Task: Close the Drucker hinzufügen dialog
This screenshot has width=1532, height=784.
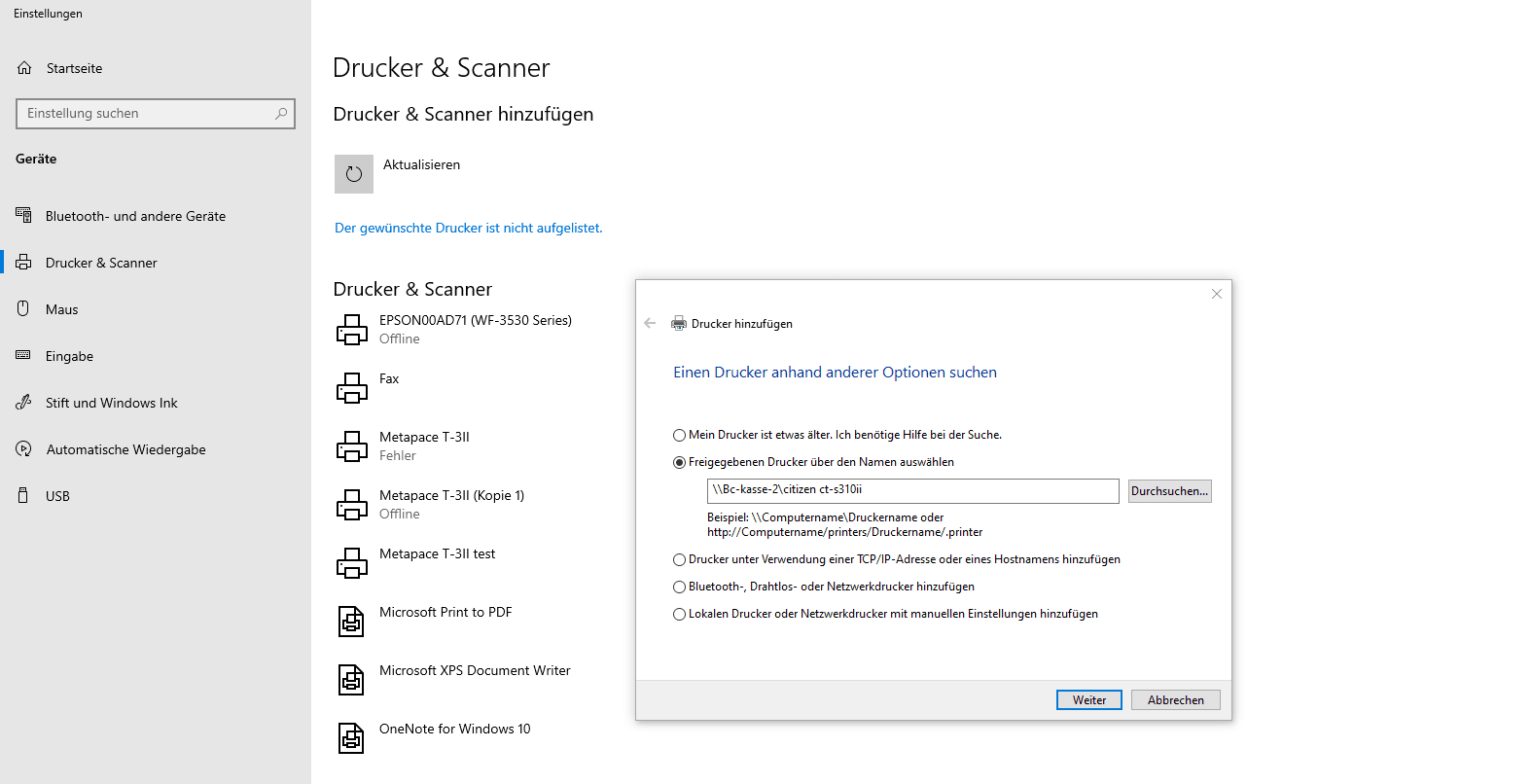Action: coord(1217,294)
